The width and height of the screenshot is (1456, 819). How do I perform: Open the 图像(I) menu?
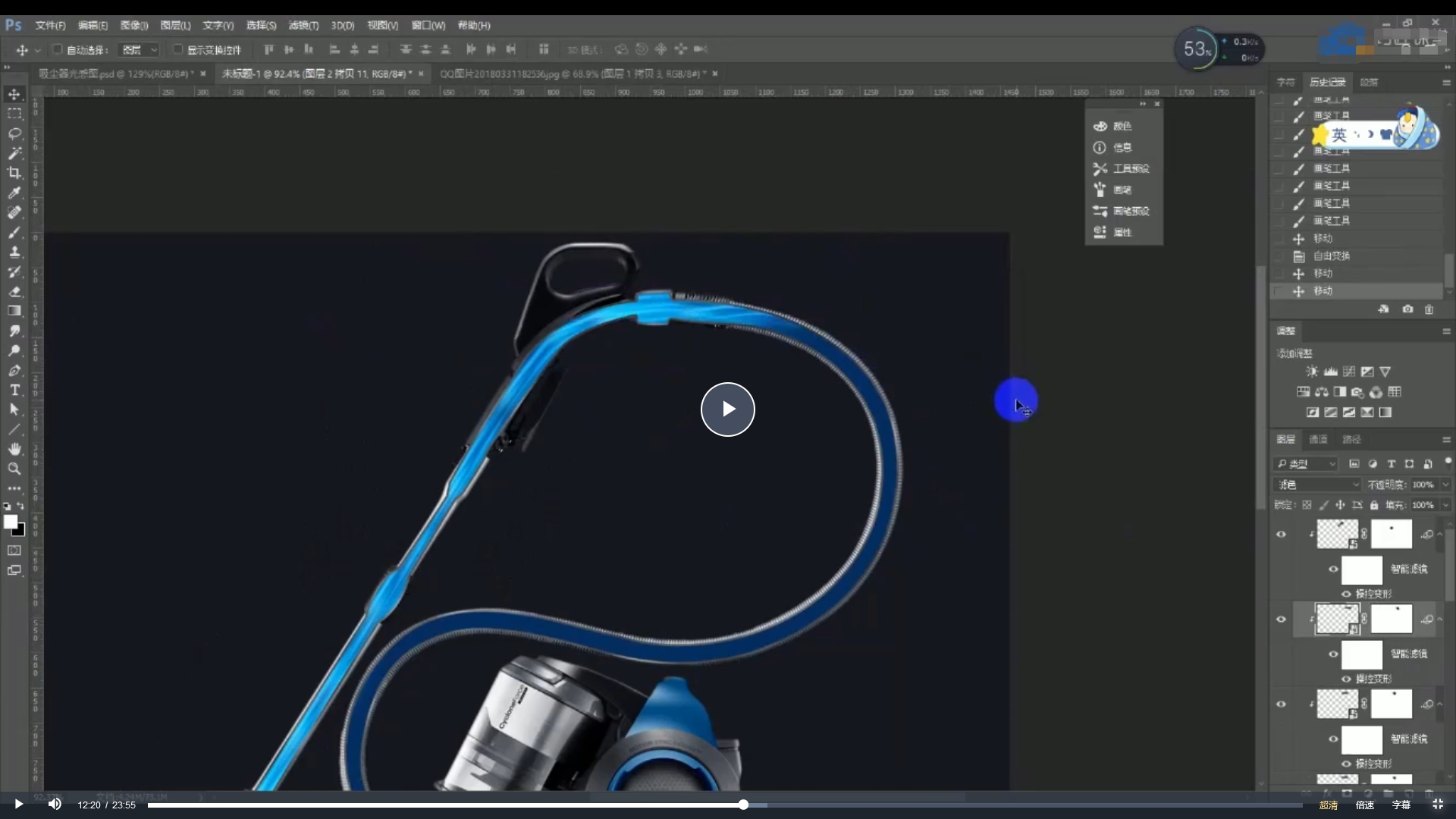[134, 26]
